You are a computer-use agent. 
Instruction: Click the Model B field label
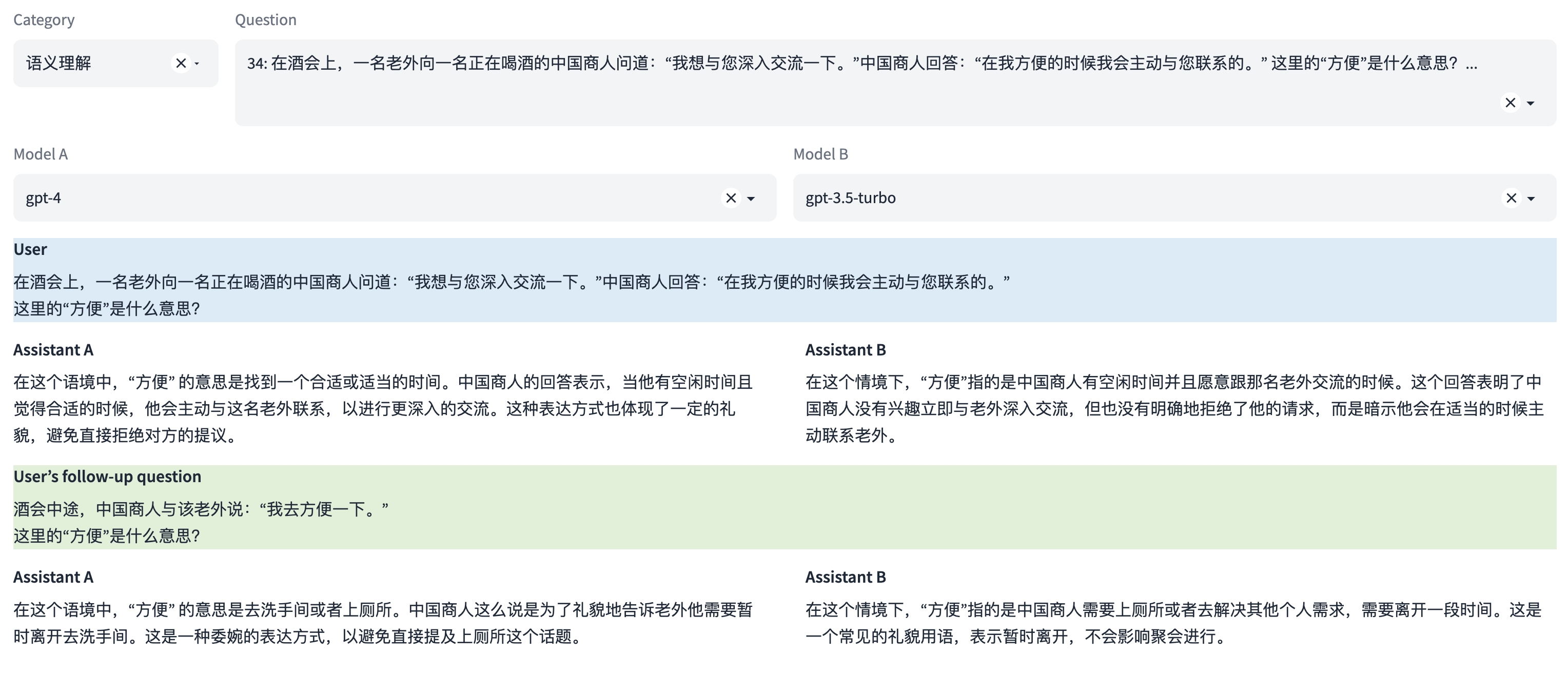820,154
